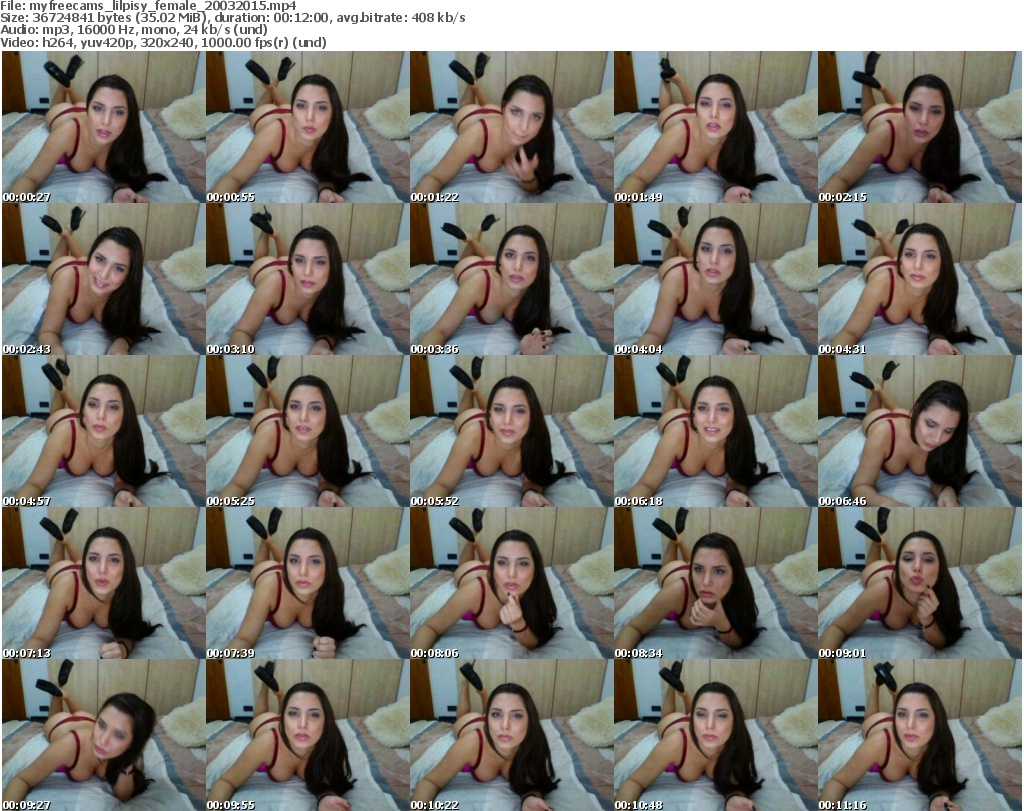Open the thumbnail marked 00:01:22

pyautogui.click(x=510, y=127)
